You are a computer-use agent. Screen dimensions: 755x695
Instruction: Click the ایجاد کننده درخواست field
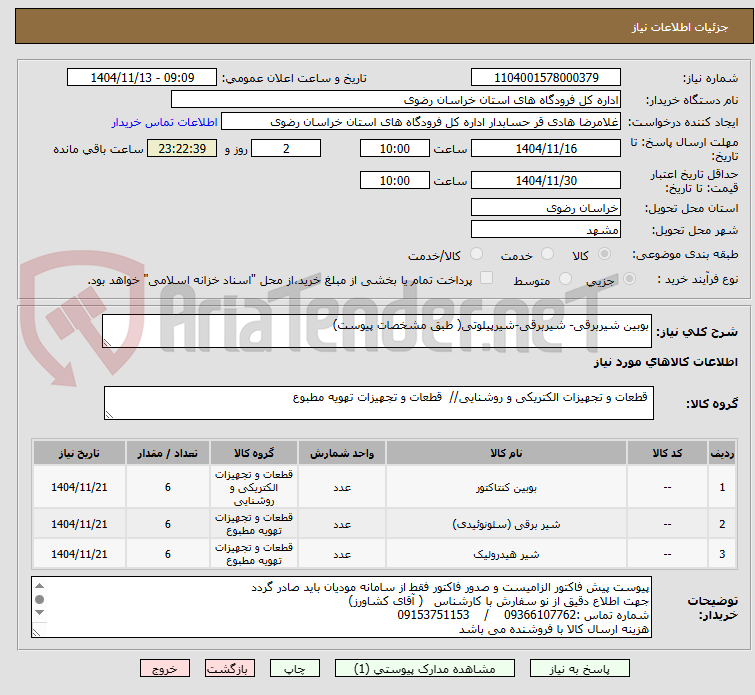tap(421, 122)
